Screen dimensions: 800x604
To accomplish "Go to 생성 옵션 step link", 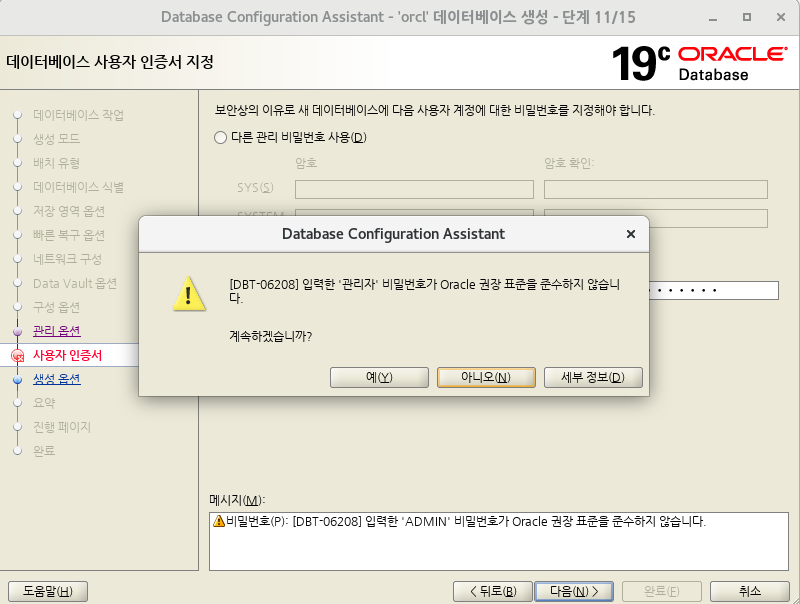I will click(x=57, y=379).
